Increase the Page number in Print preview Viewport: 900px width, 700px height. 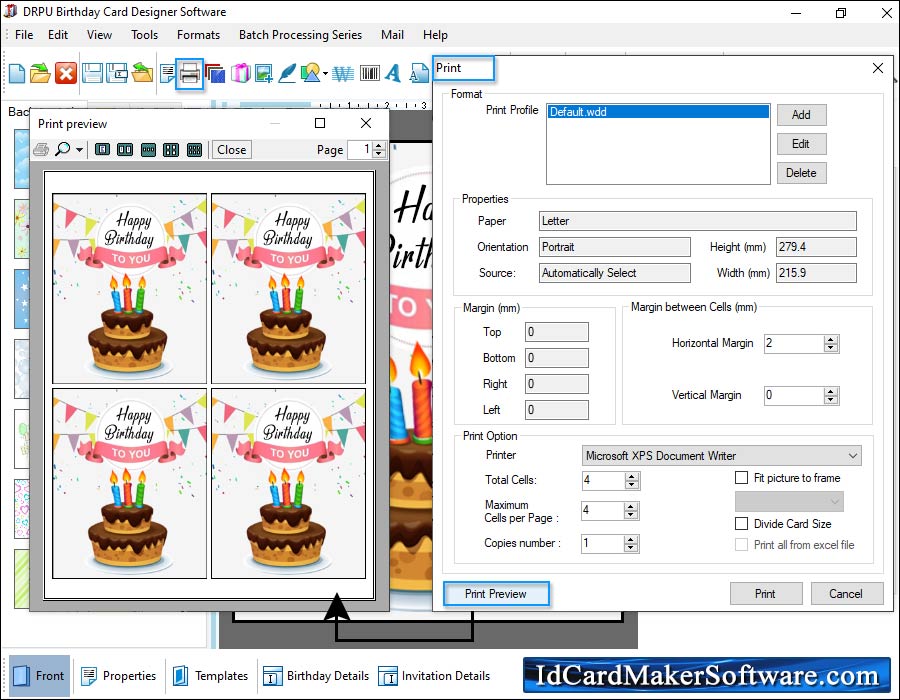pos(378,146)
